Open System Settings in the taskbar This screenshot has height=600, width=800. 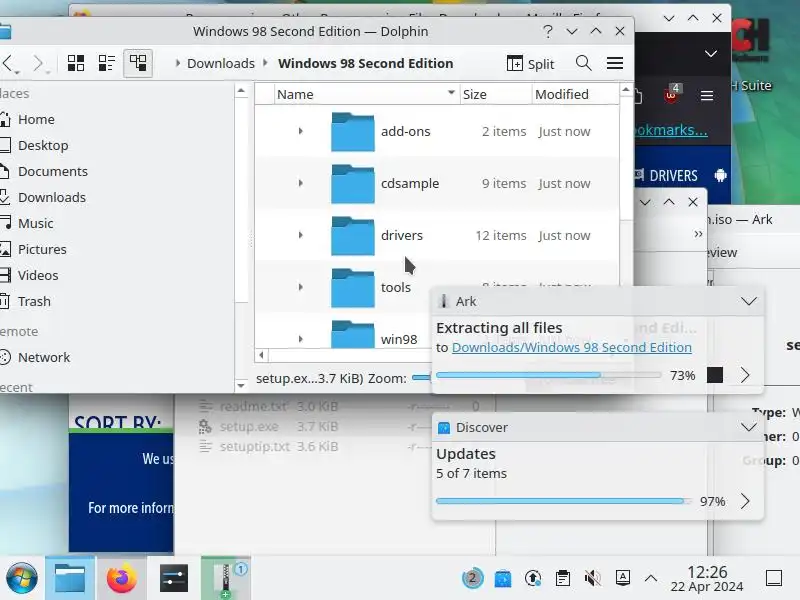pyautogui.click(x=173, y=579)
